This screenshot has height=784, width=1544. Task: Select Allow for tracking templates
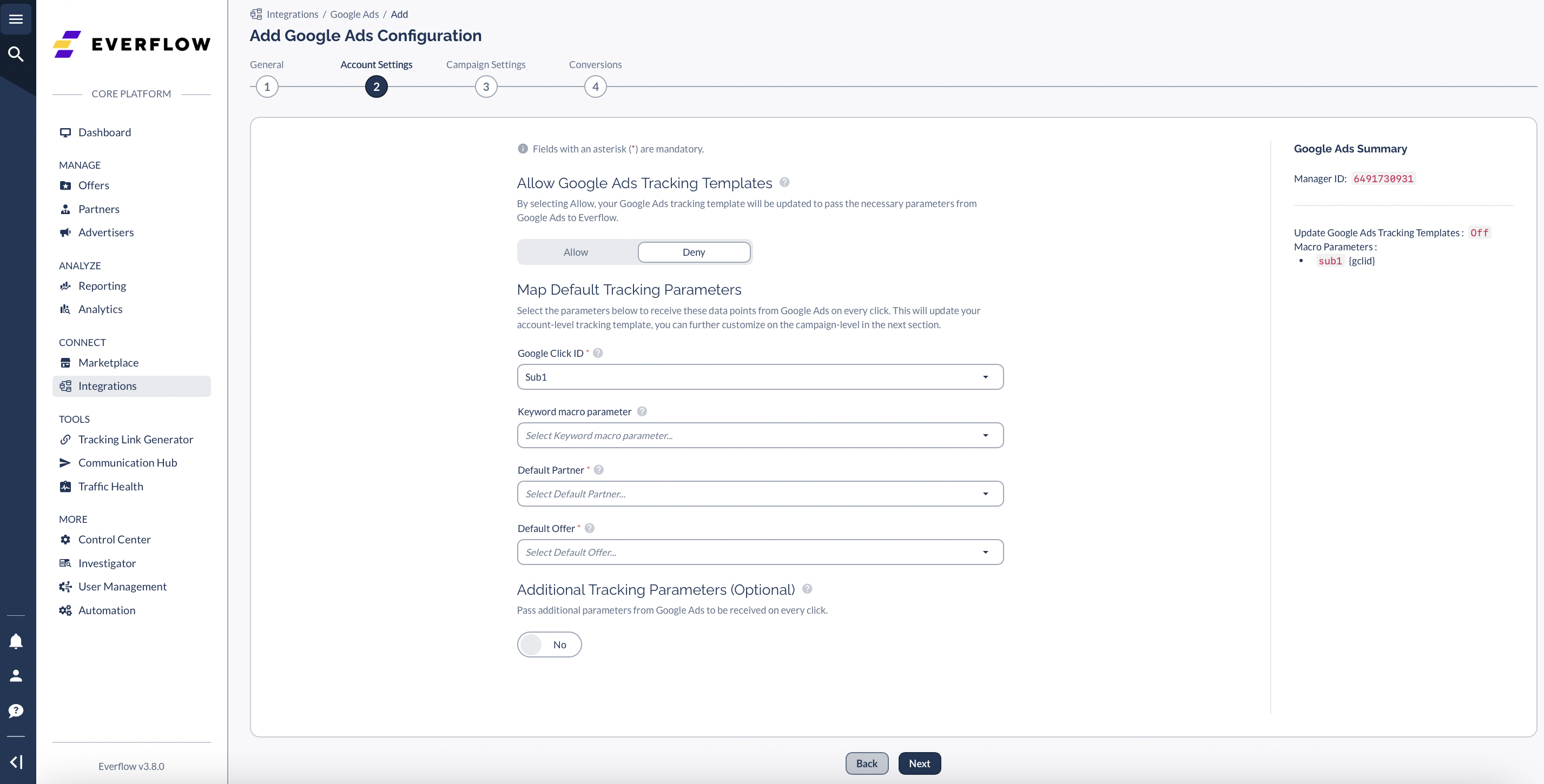(576, 252)
